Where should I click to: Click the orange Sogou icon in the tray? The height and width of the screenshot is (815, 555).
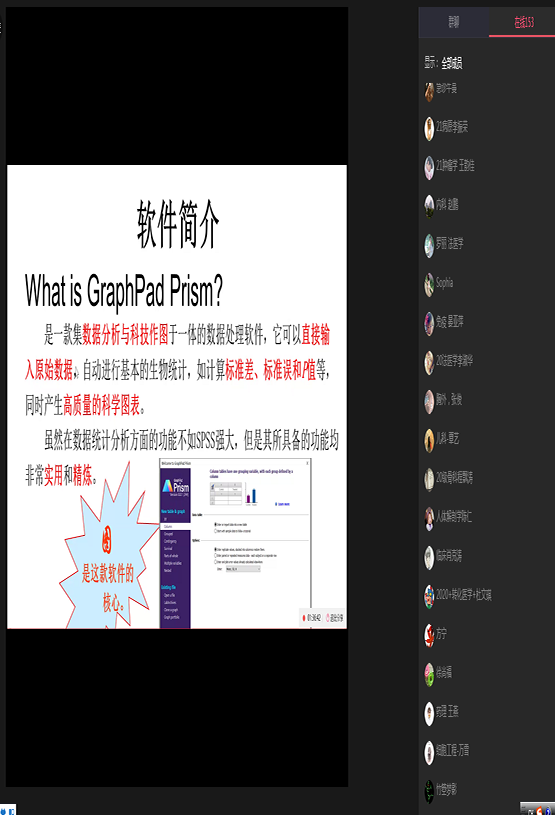pos(539,810)
